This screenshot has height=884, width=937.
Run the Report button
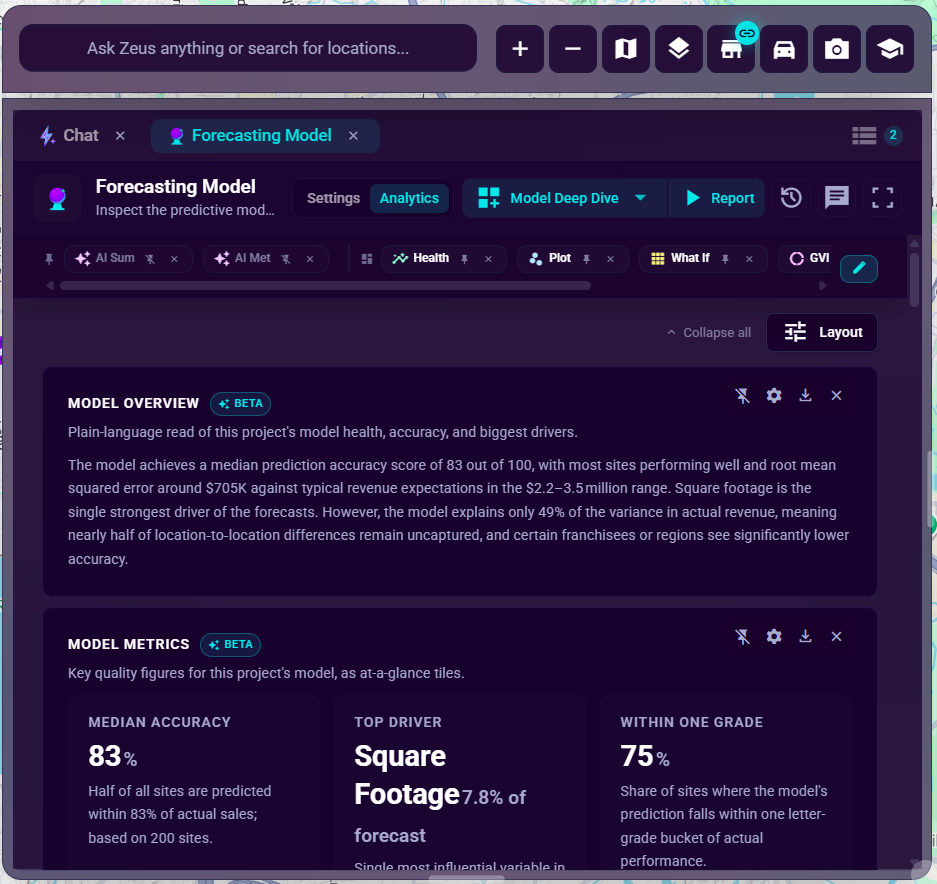click(x=717, y=198)
